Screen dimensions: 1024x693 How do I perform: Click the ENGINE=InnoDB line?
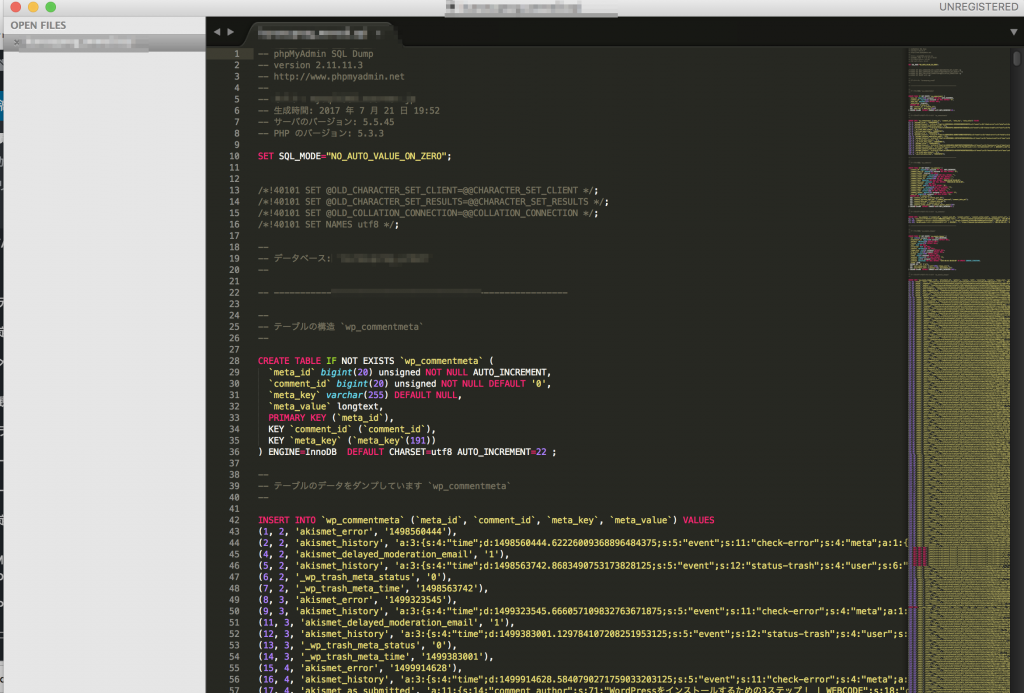tap(407, 452)
